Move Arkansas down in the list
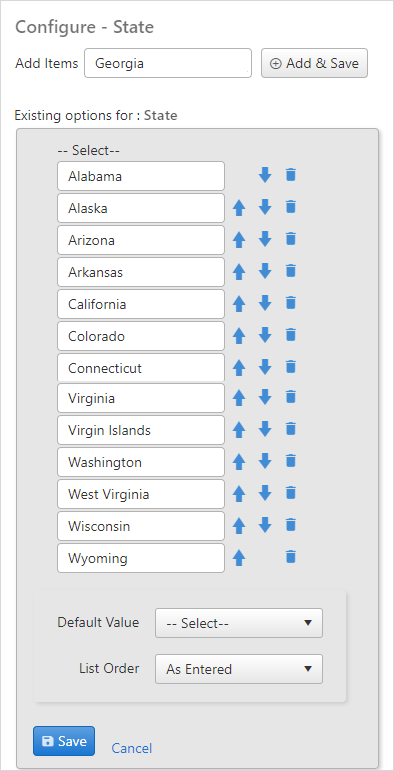The width and height of the screenshot is (394, 771). coord(265,271)
